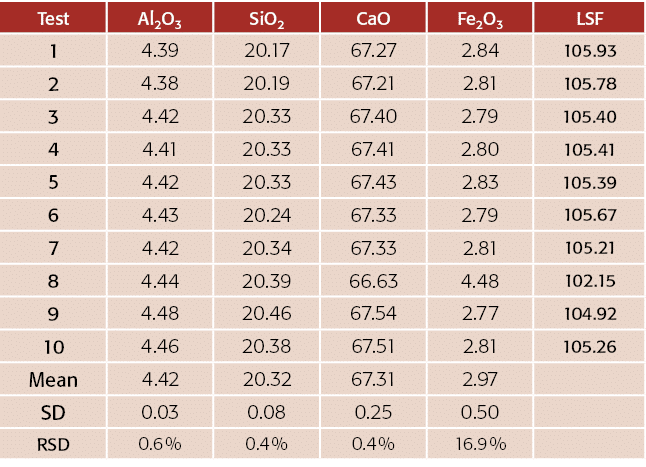
Task: Select test number 10 row label
Action: (54, 347)
